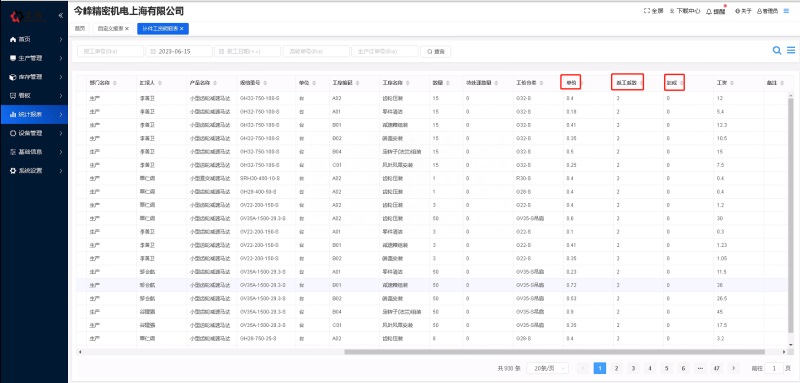Close the 自定义报表 tab
The image size is (800, 383).
pyautogui.click(x=127, y=29)
